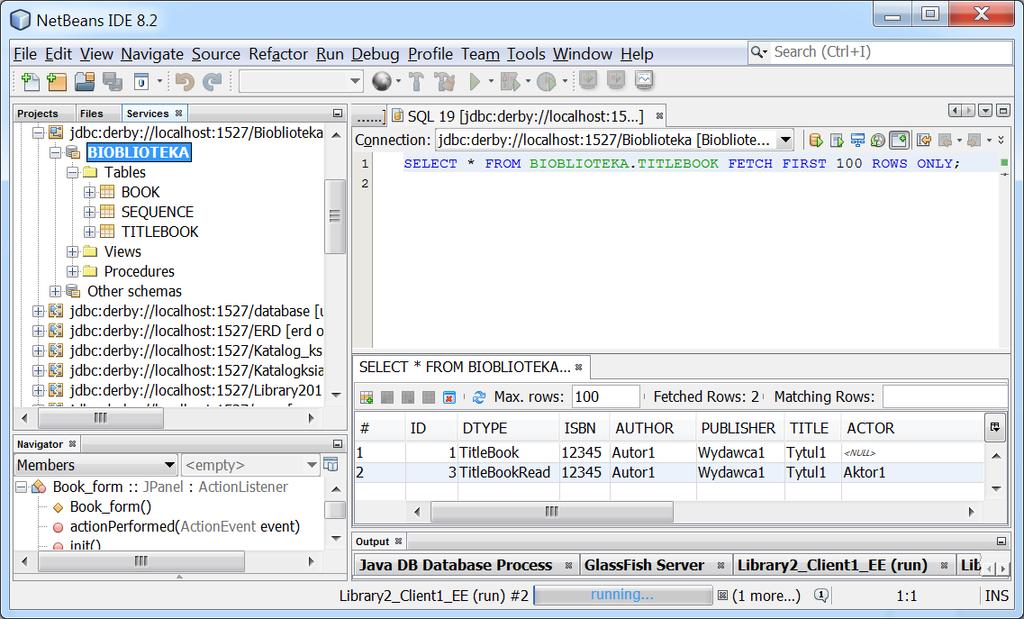Screen dimensions: 1024x619
Task: Click the Clean and Build icon
Action: click(445, 82)
